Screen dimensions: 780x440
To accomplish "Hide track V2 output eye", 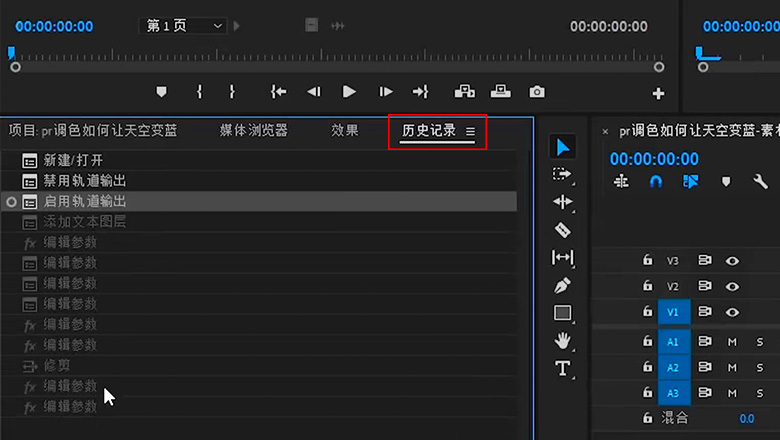I will tap(732, 287).
